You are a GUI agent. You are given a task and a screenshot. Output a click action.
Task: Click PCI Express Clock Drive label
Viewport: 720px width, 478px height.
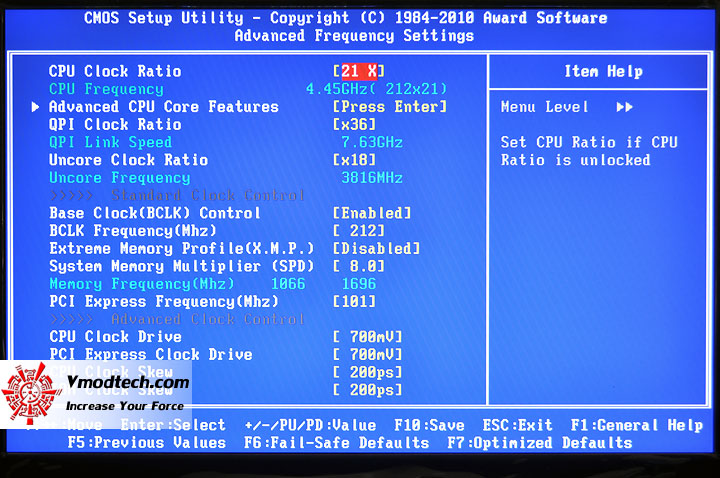(x=151, y=354)
